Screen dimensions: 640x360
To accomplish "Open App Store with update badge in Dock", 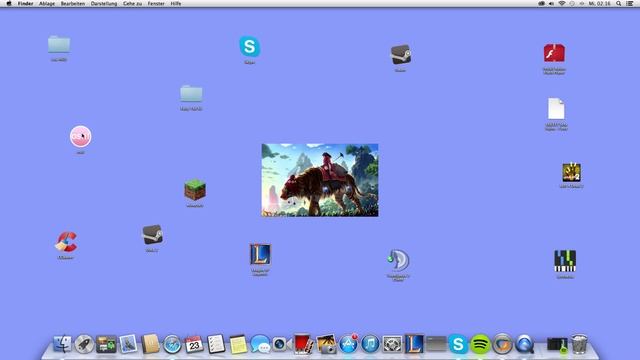I will [x=348, y=344].
